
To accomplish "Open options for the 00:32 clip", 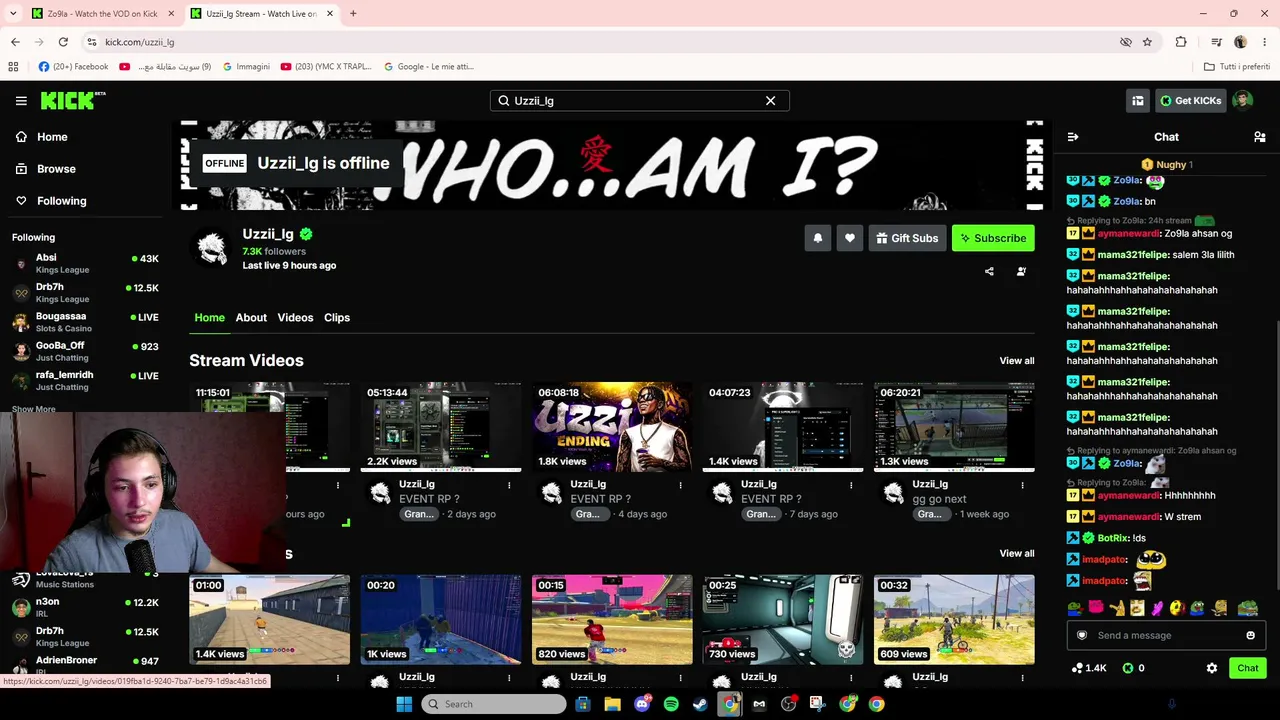I will tap(1022, 678).
